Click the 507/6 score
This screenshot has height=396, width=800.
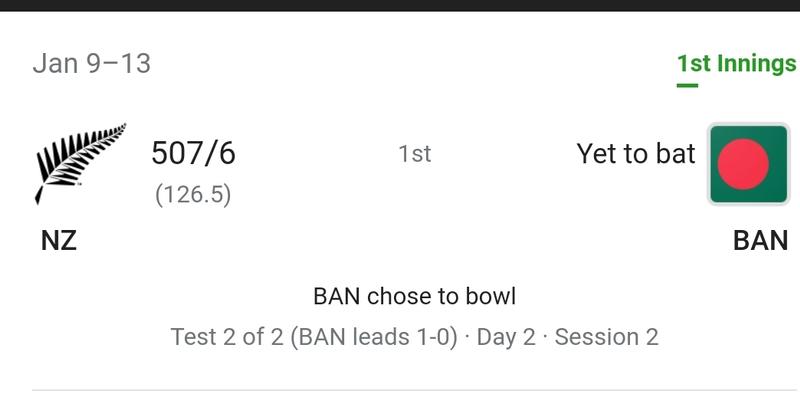pos(193,153)
